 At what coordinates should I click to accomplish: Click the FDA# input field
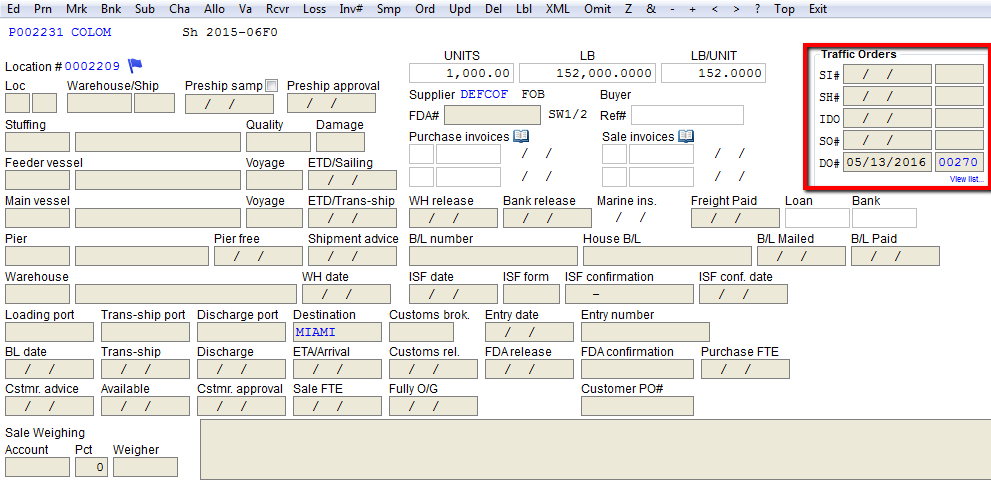click(x=493, y=115)
